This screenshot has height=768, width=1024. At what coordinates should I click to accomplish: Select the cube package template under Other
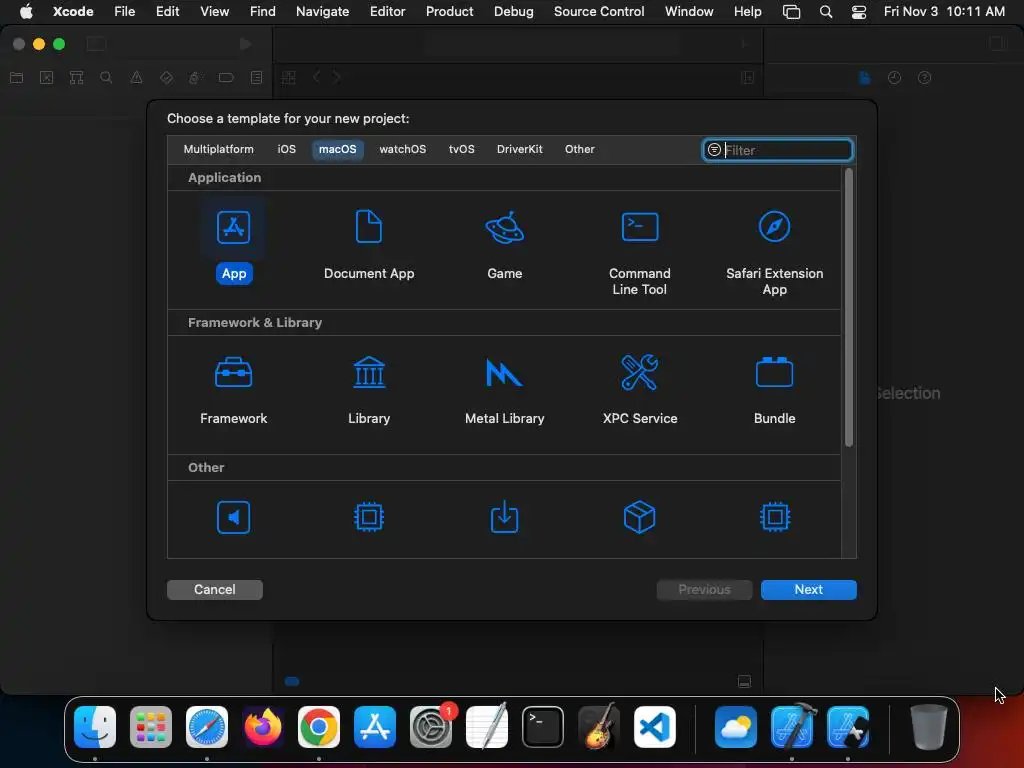click(x=639, y=517)
